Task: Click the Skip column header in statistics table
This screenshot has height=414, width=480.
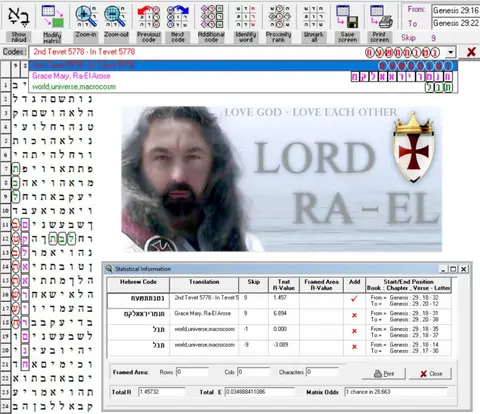Action: pos(254,285)
